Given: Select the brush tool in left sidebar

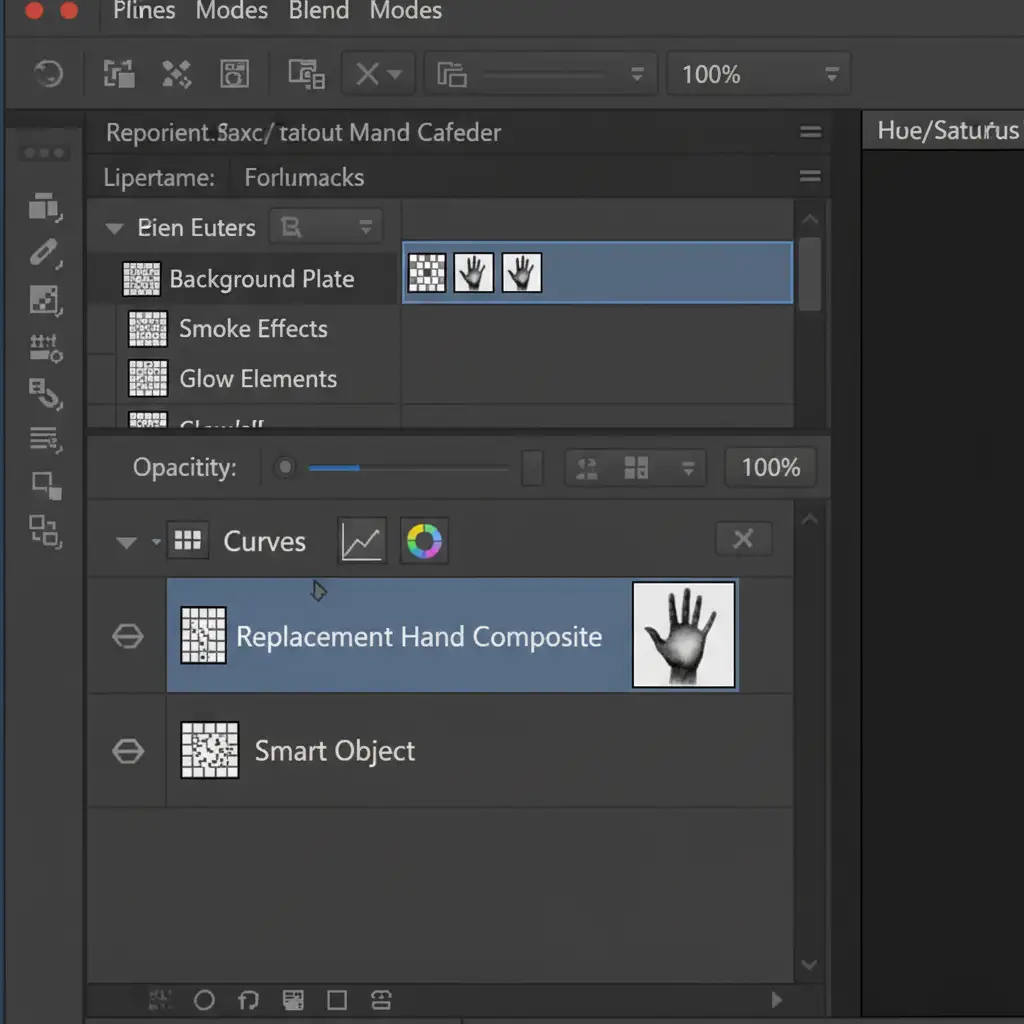Looking at the screenshot, I should pyautogui.click(x=45, y=253).
